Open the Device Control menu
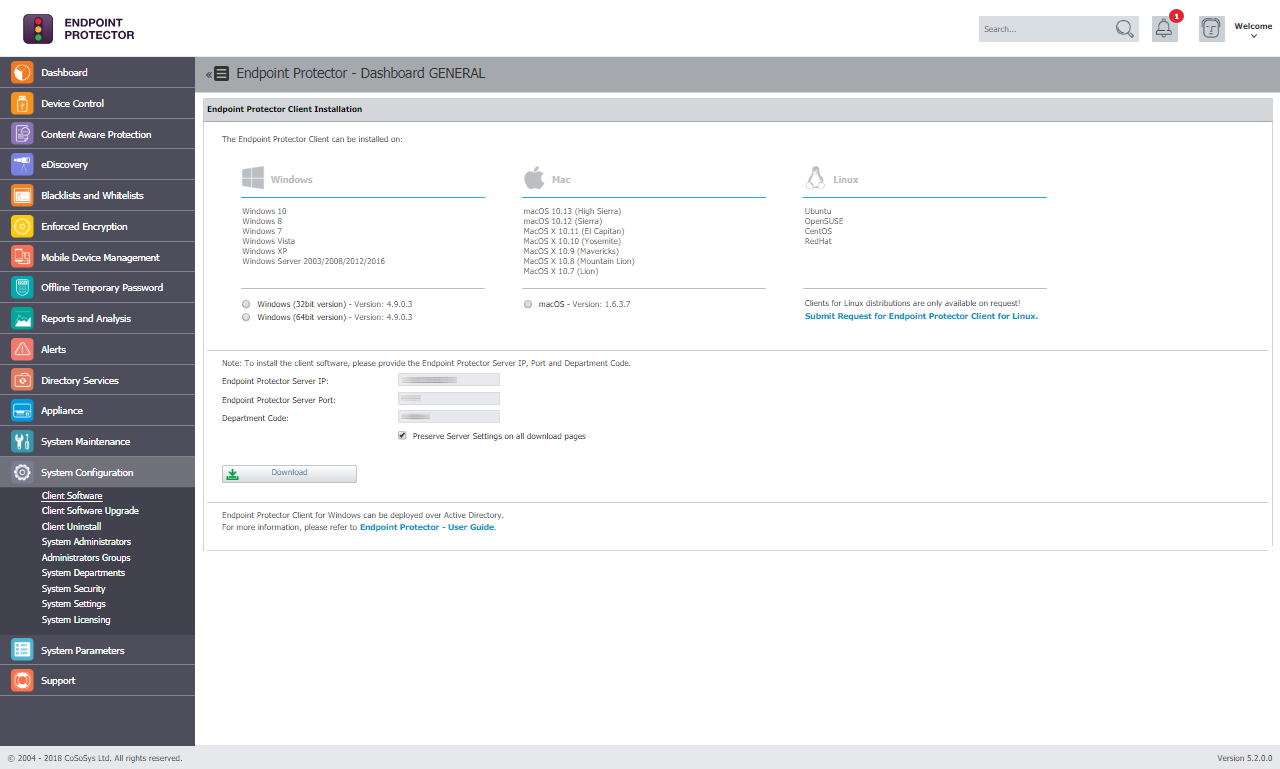 click(x=97, y=103)
